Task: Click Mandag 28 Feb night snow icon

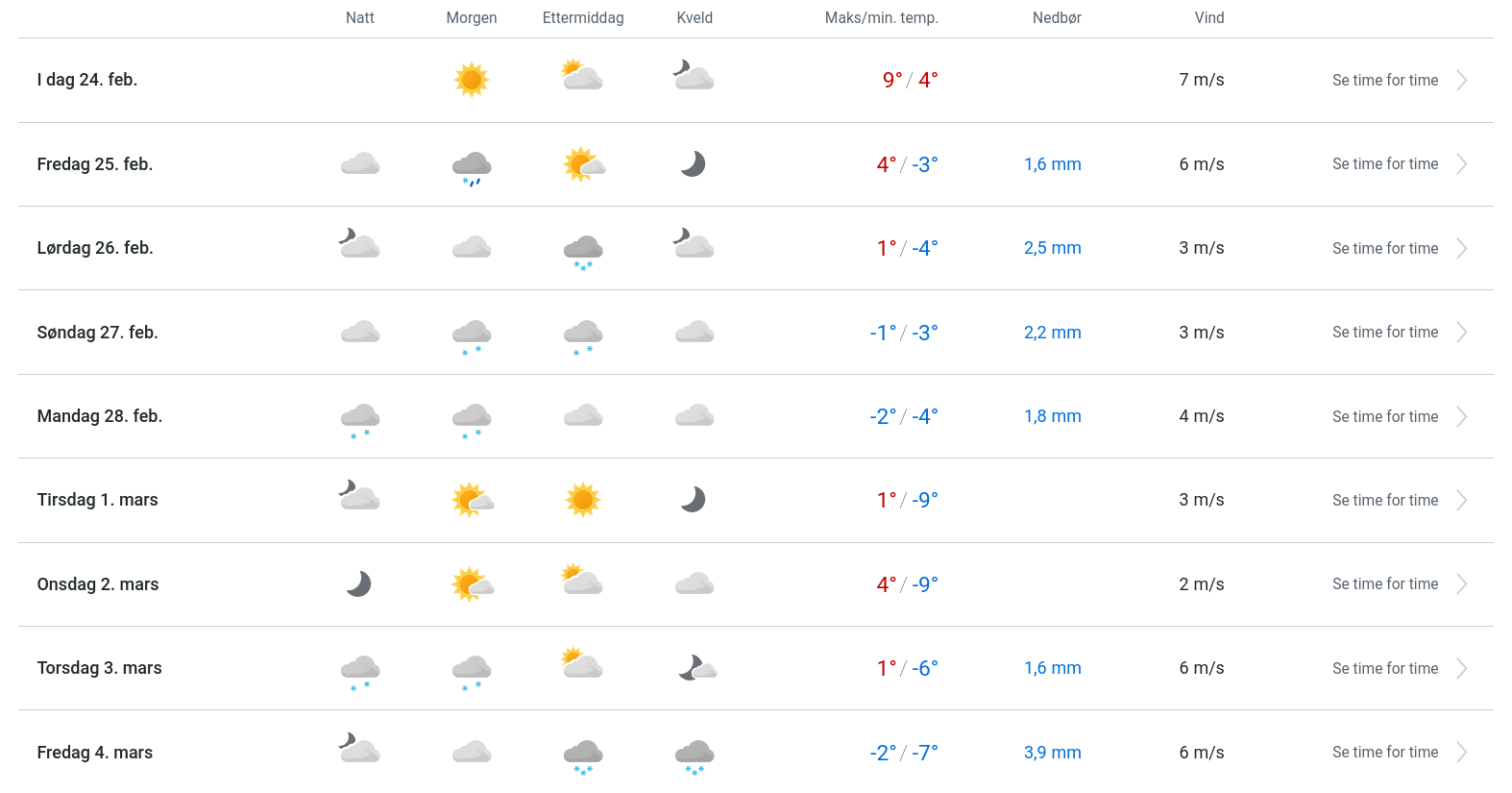Action: pyautogui.click(x=360, y=418)
